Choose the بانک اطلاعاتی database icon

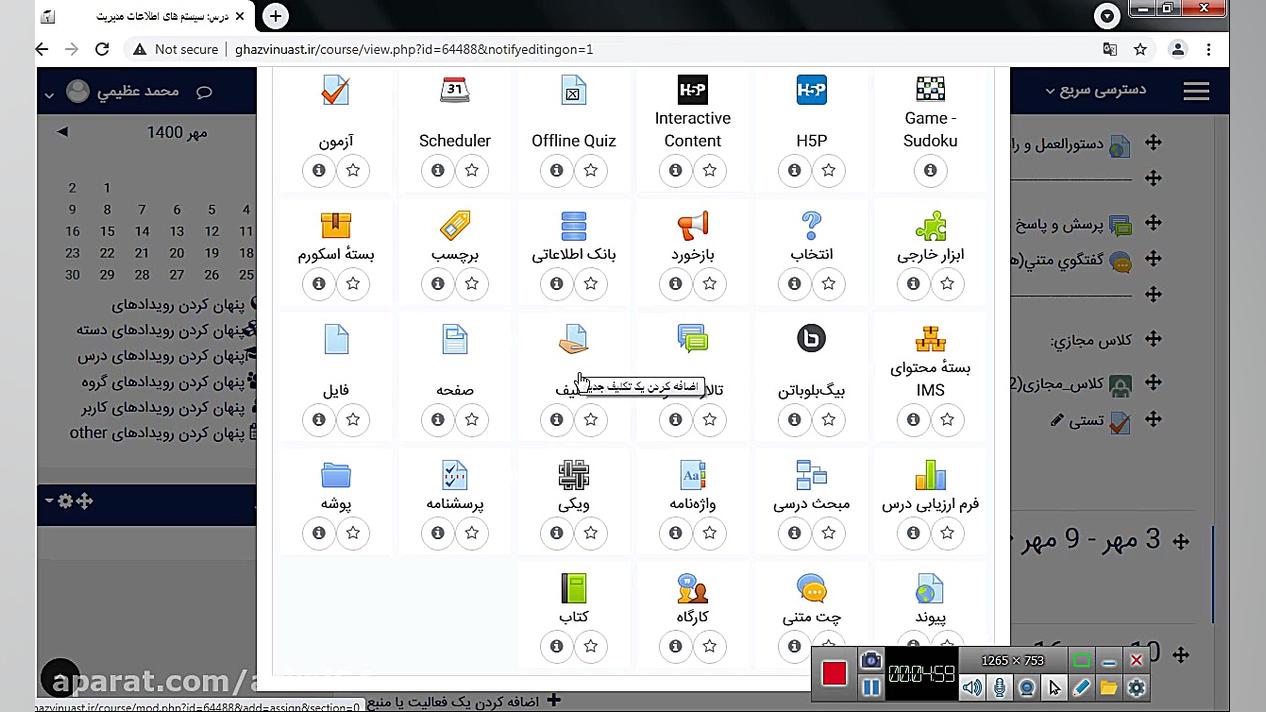pyautogui.click(x=573, y=226)
